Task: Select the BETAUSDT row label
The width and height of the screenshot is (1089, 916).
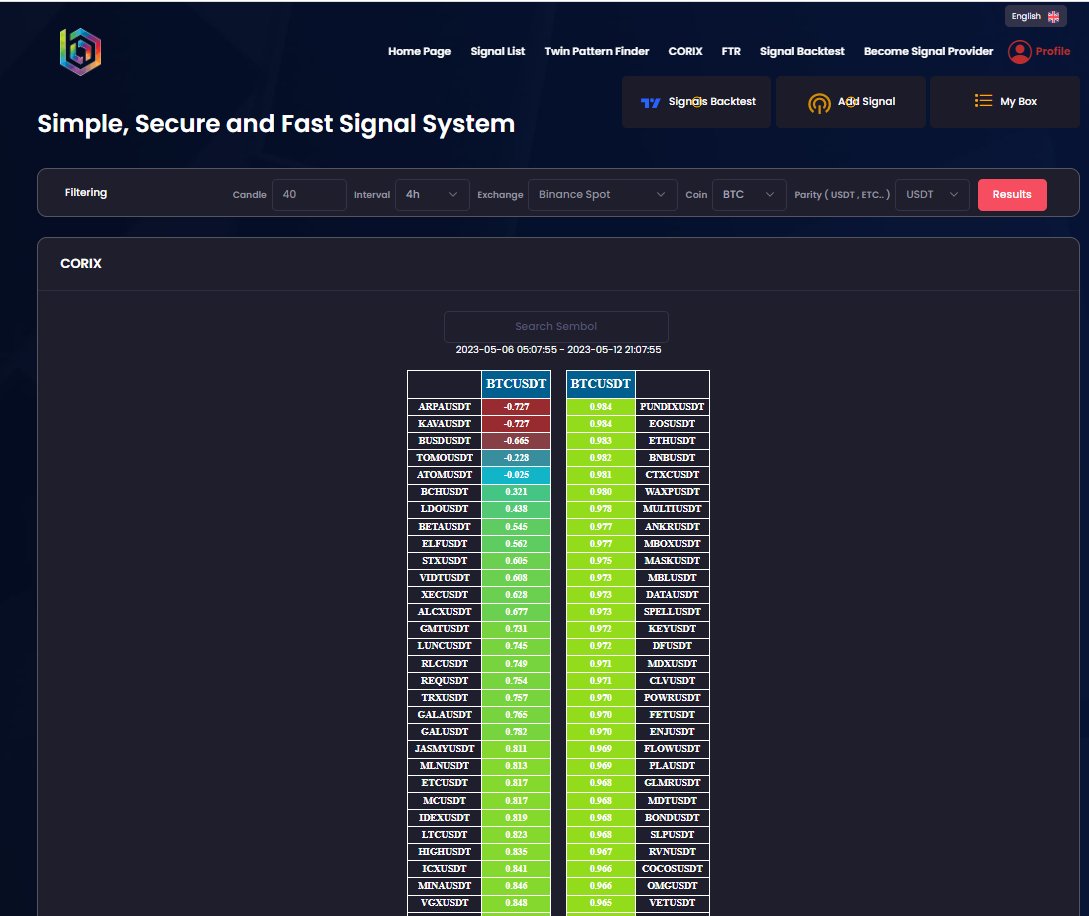Action: [x=444, y=526]
